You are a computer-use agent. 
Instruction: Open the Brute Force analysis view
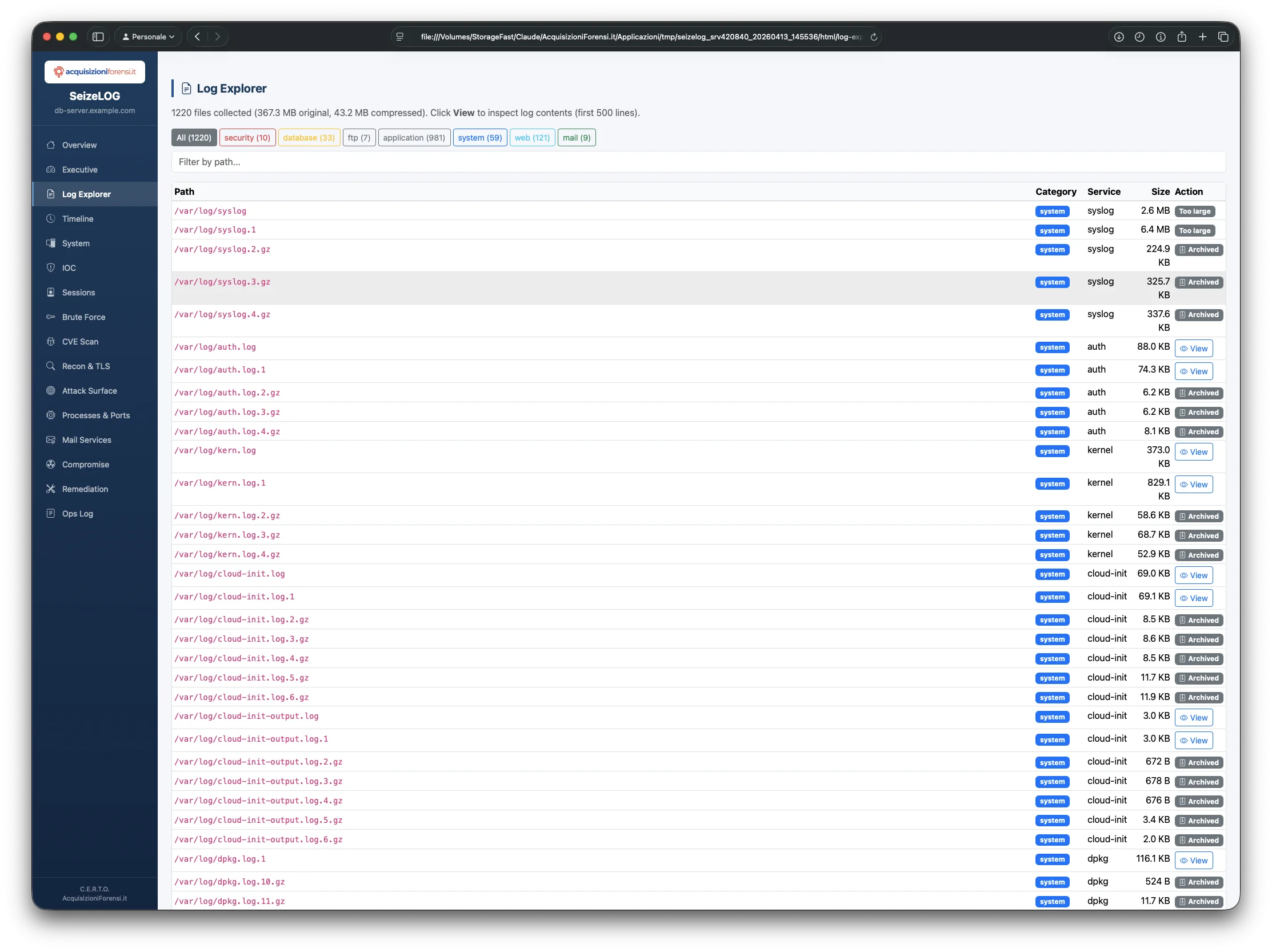(83, 317)
